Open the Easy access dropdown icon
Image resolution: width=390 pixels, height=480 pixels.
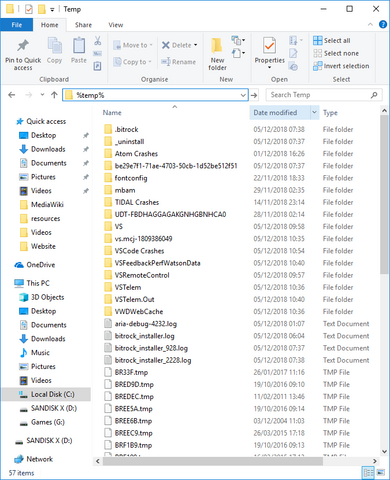tap(238, 53)
